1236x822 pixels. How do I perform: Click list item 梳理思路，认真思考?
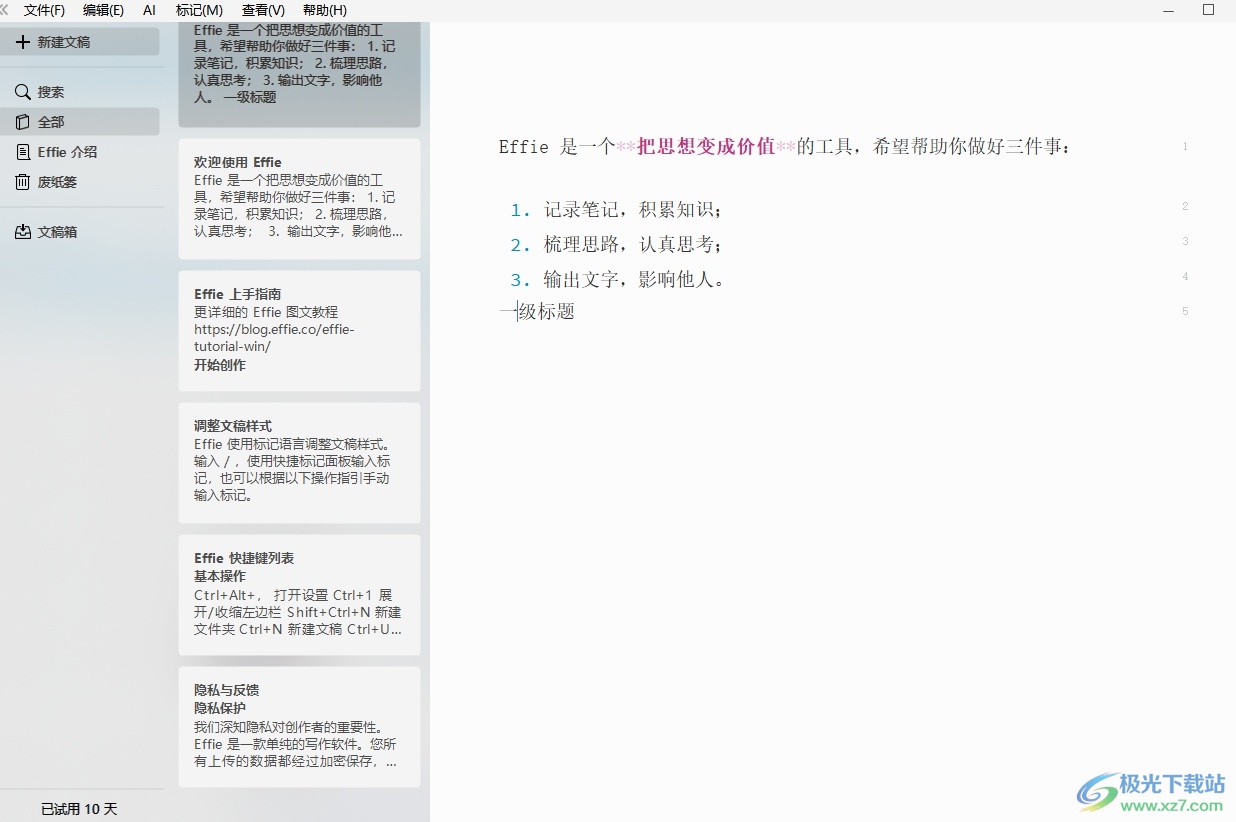click(633, 245)
